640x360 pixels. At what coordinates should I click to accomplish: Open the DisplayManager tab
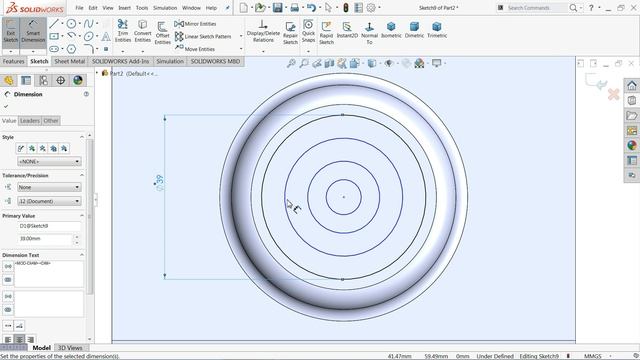(x=78, y=80)
